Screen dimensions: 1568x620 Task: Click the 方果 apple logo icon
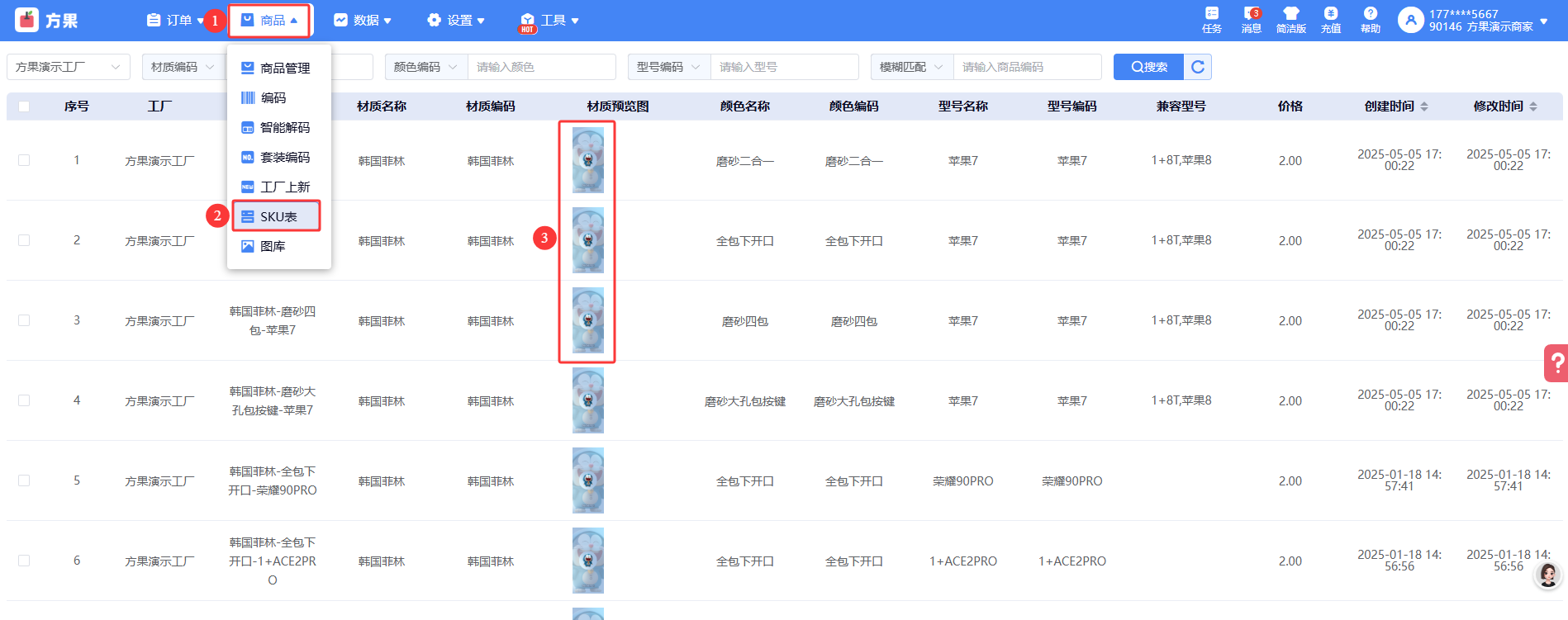[27, 20]
